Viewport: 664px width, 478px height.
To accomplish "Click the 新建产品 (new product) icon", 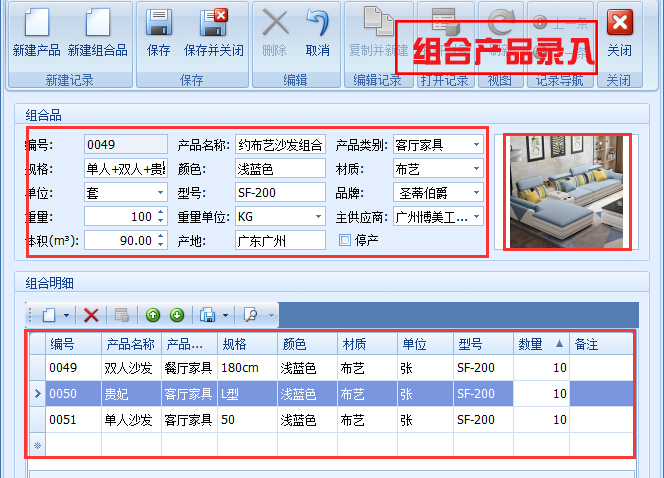I will click(x=36, y=25).
